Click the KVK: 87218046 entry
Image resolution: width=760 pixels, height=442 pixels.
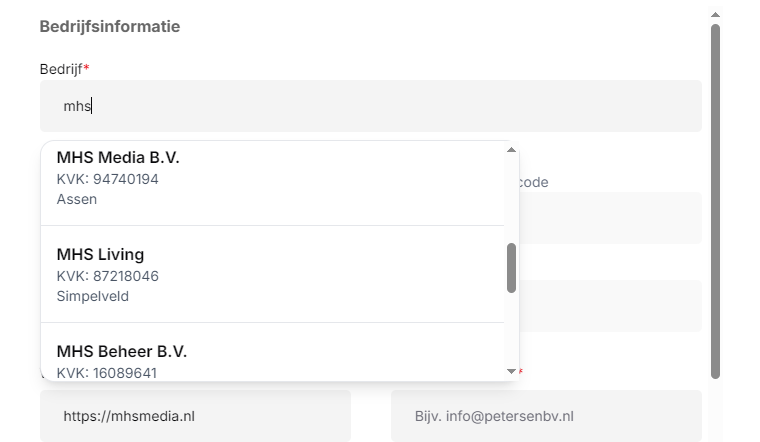point(108,276)
